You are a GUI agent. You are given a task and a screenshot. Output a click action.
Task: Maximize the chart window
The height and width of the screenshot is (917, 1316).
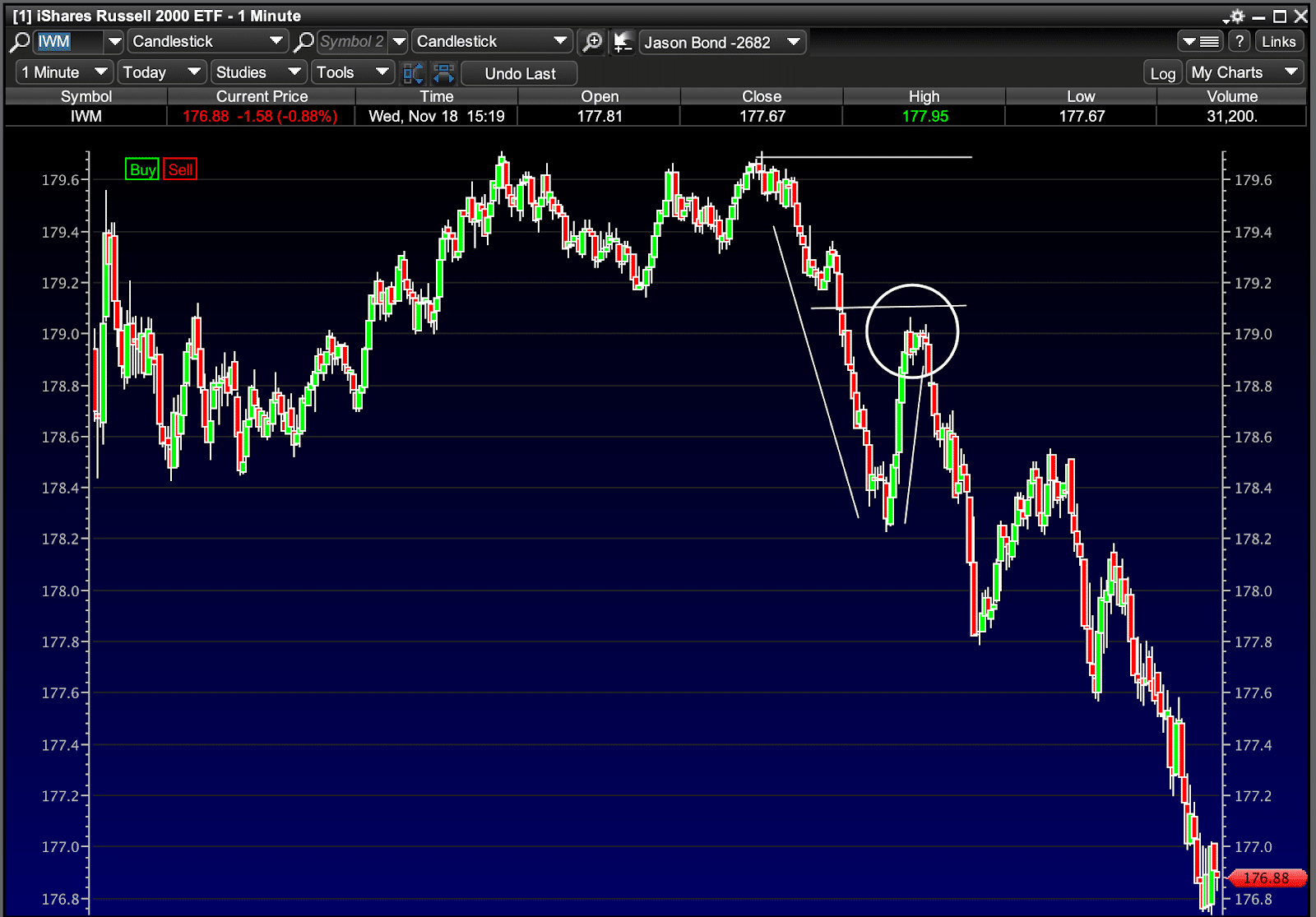click(1280, 16)
